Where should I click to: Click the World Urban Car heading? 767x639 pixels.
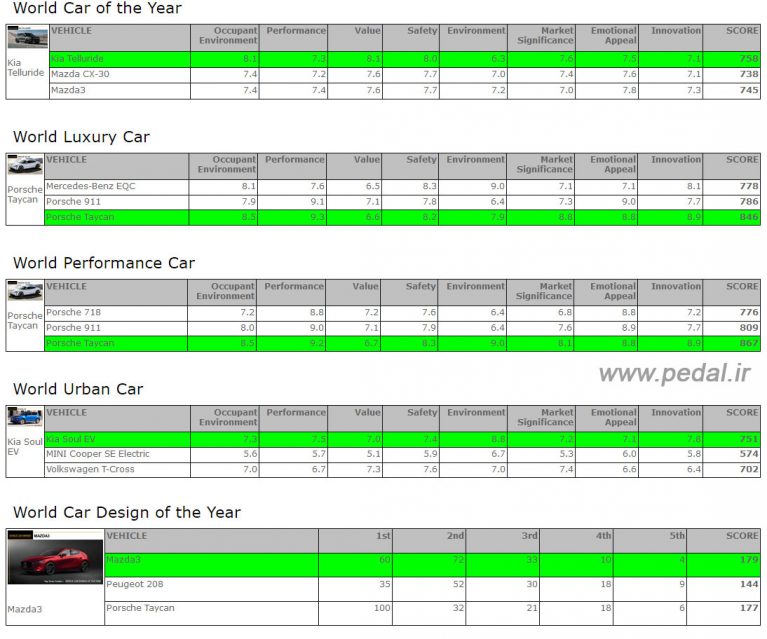[78, 389]
